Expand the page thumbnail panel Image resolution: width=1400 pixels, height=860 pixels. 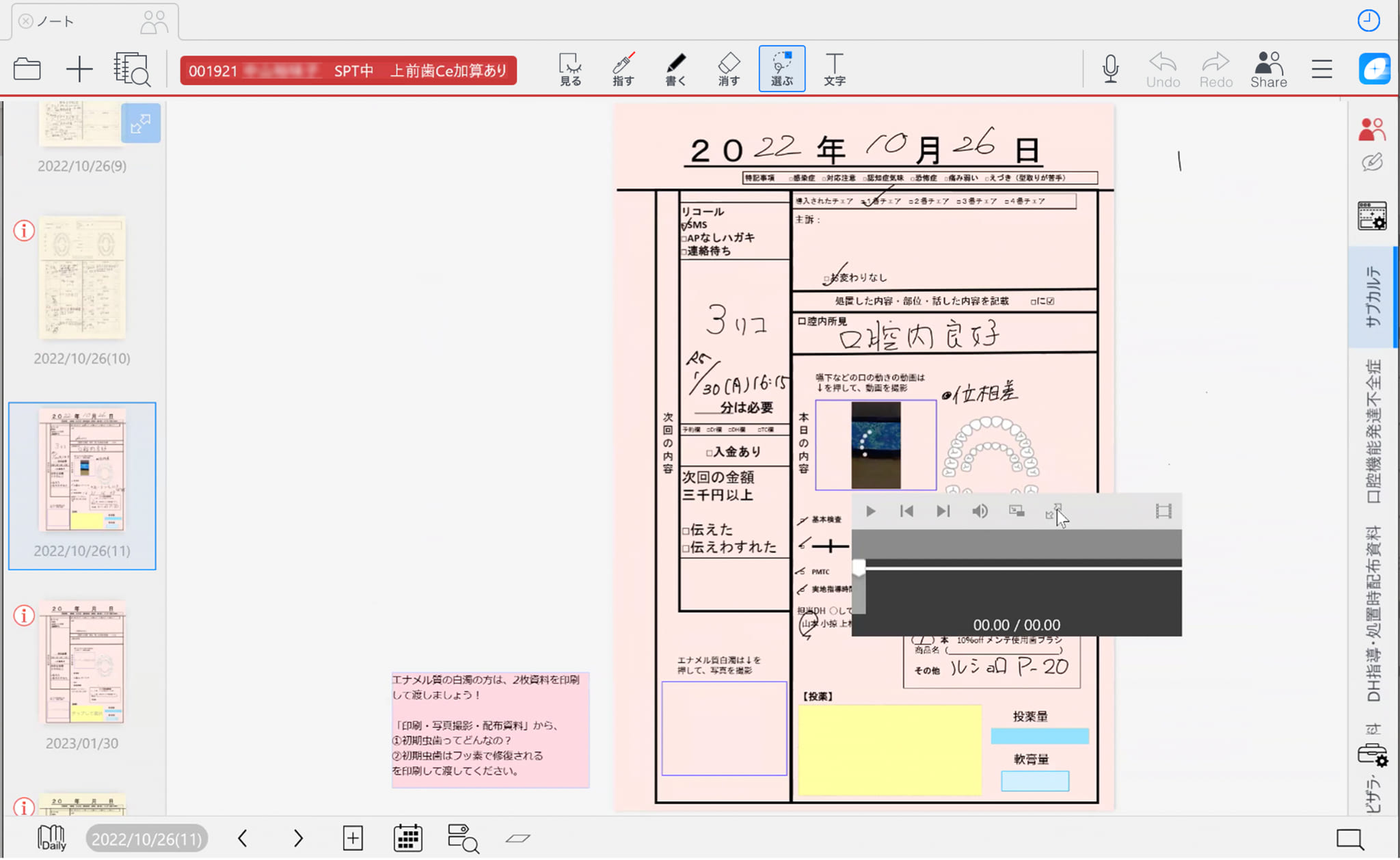tap(141, 123)
